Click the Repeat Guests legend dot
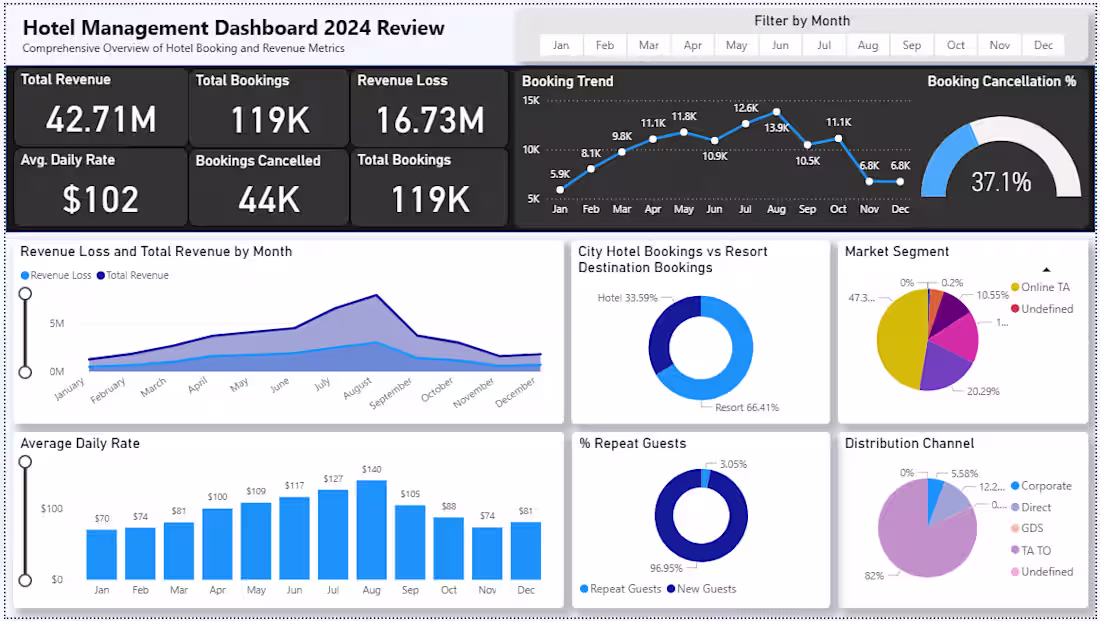This screenshot has width=1100, height=621. [x=586, y=590]
